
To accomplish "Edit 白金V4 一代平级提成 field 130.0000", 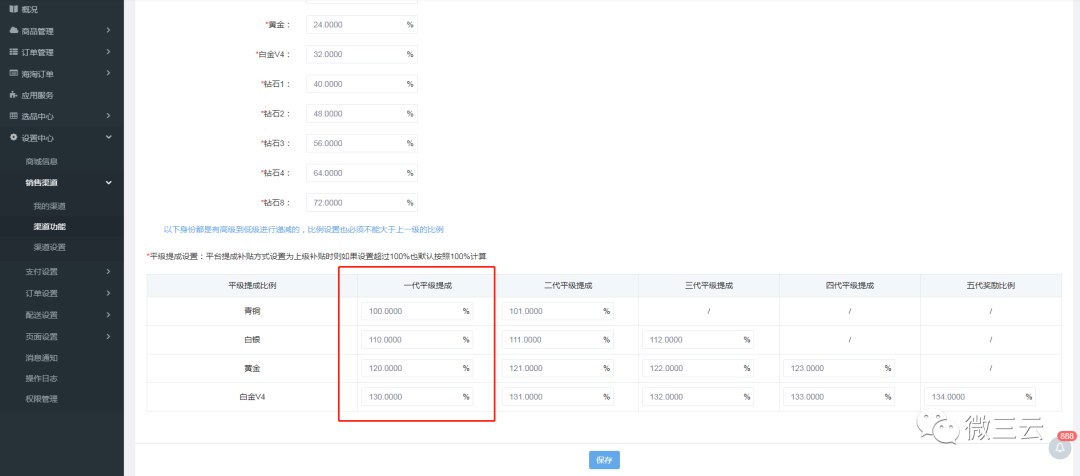I will point(417,397).
